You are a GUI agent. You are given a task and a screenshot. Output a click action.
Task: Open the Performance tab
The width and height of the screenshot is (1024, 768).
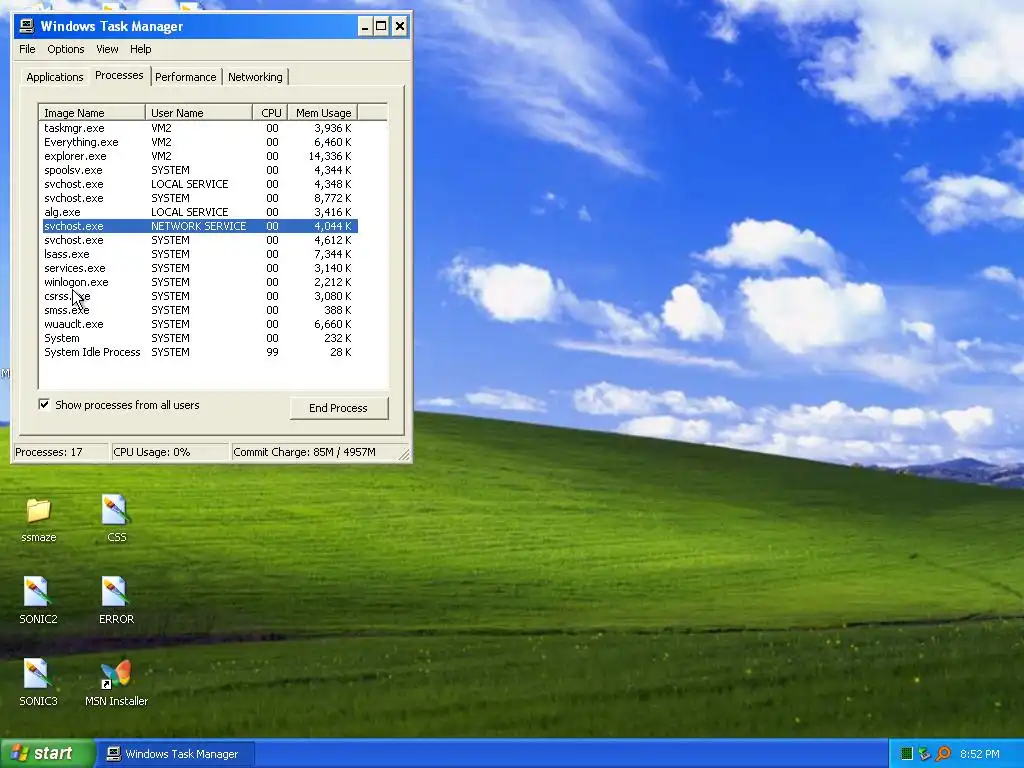[x=185, y=77]
